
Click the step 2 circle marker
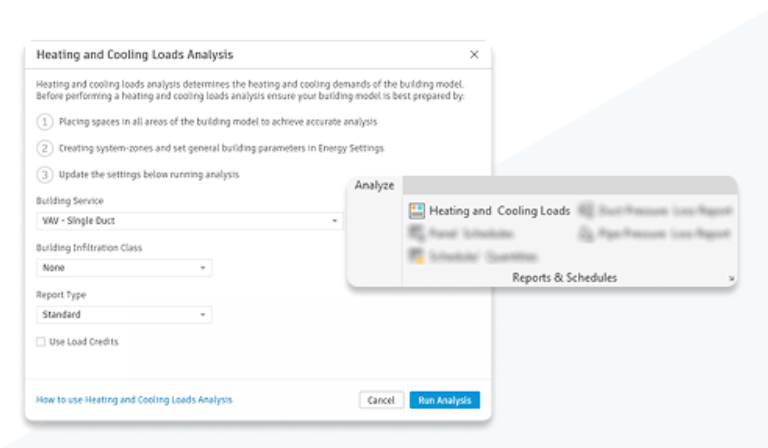pos(45,148)
